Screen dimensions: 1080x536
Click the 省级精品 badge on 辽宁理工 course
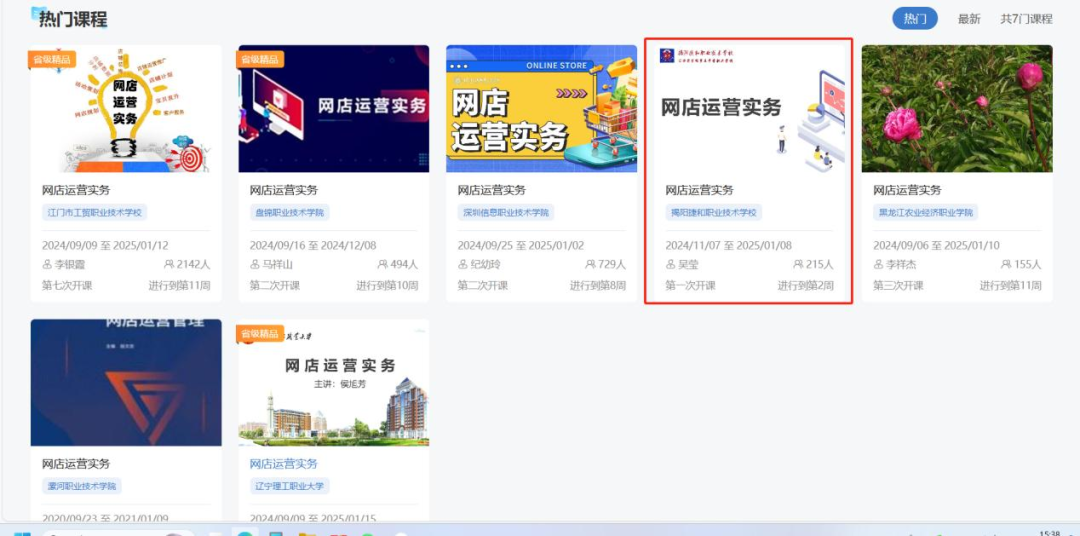pyautogui.click(x=260, y=333)
